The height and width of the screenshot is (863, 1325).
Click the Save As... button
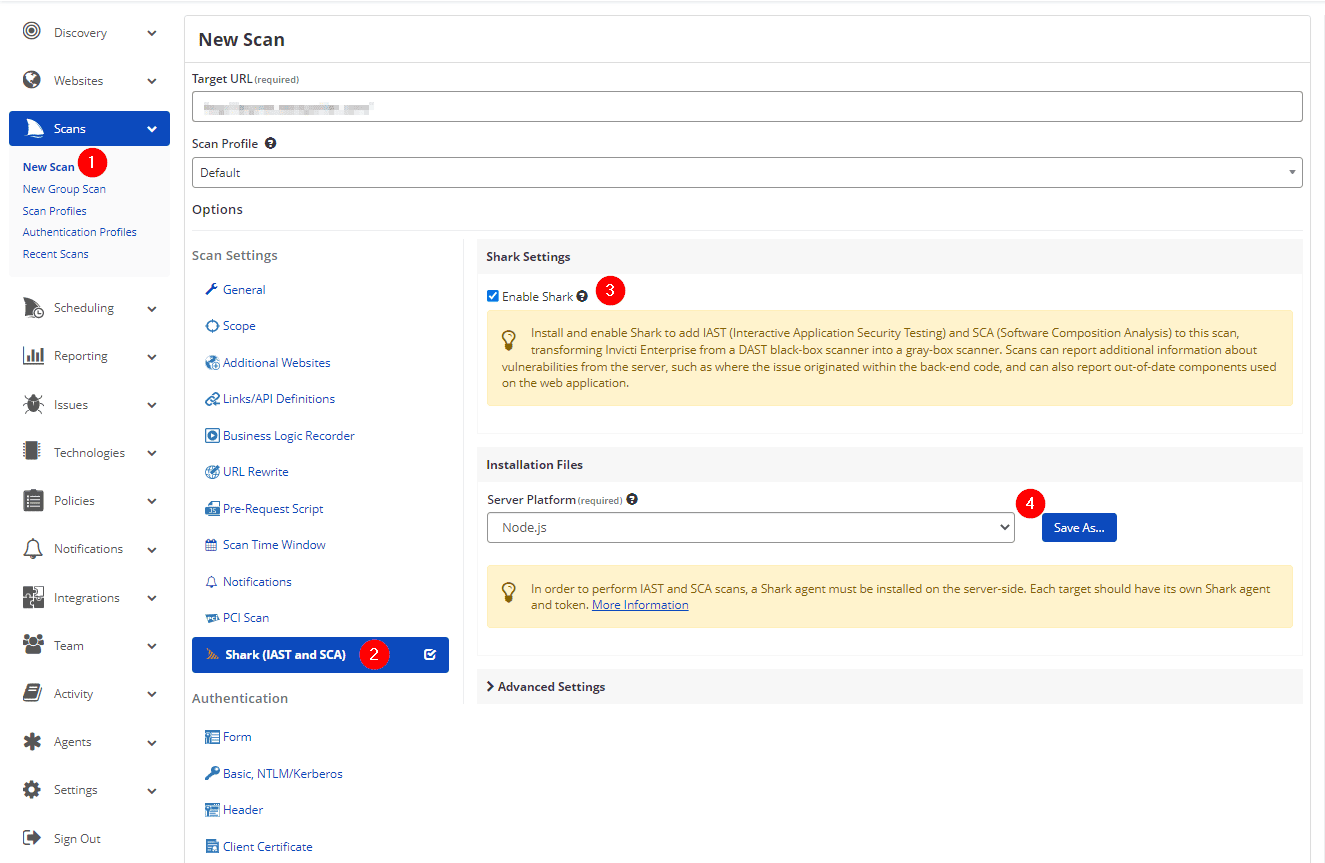[1079, 527]
